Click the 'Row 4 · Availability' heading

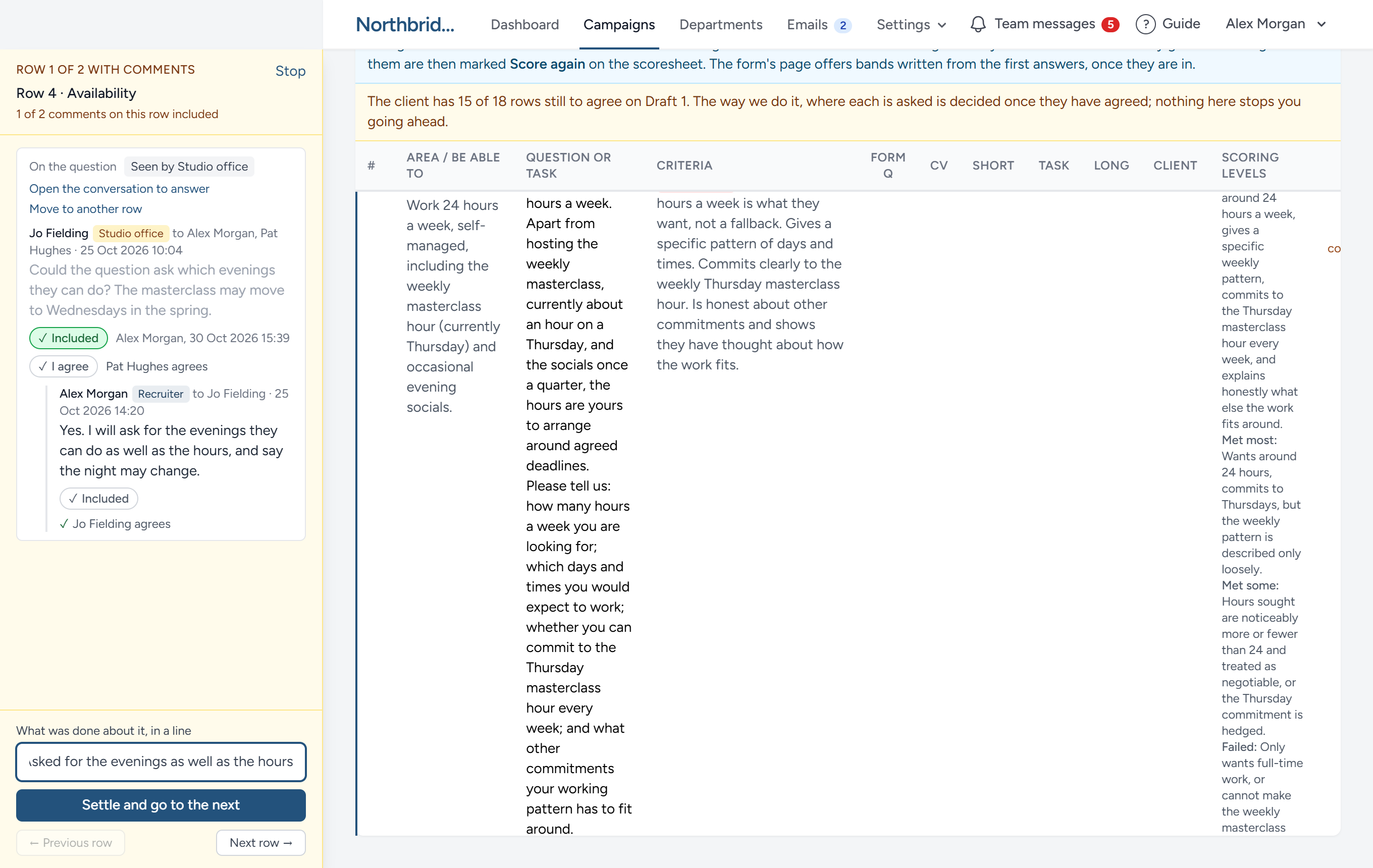click(x=76, y=93)
